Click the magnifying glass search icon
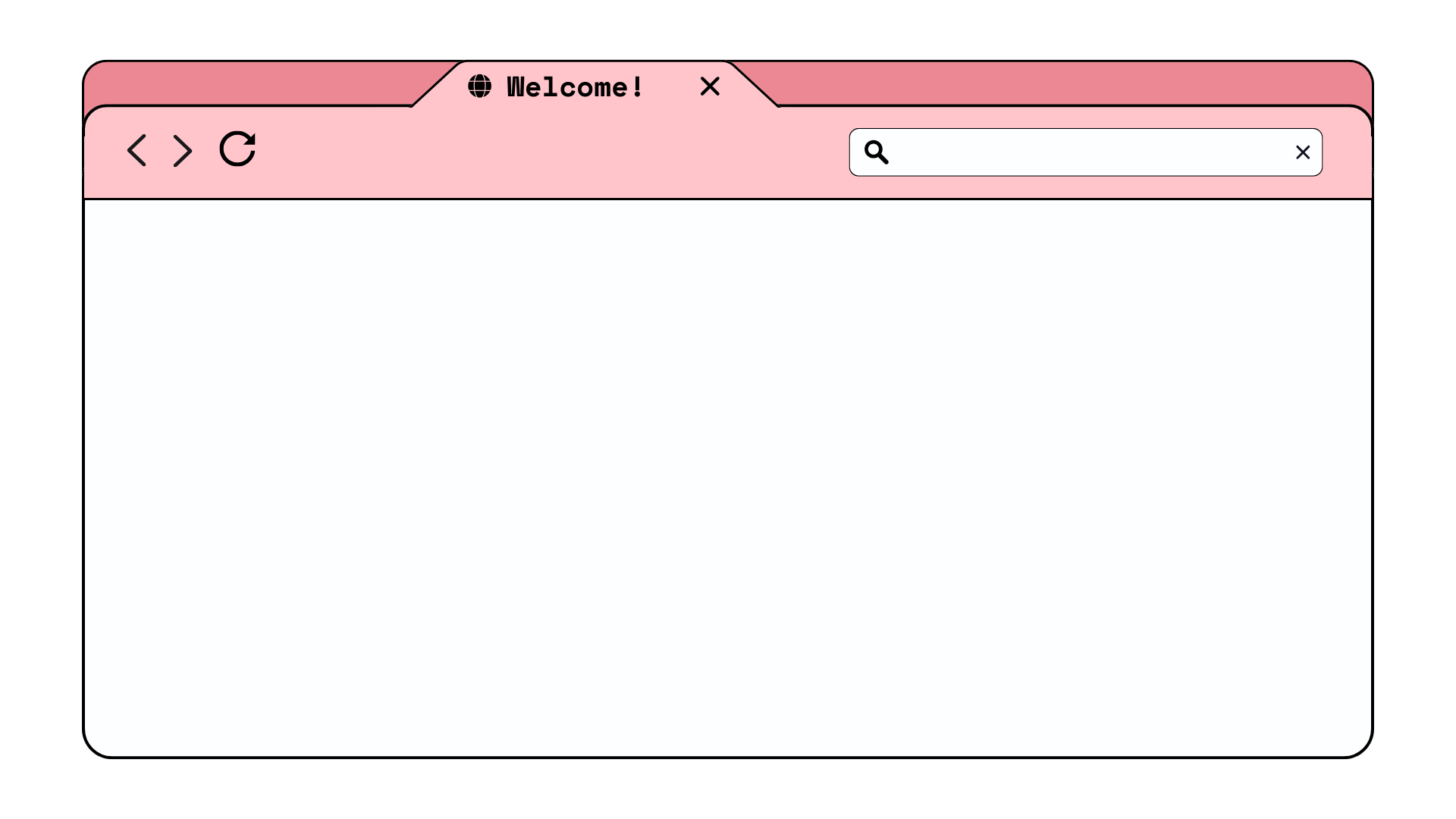The width and height of the screenshot is (1456, 819). point(877,152)
